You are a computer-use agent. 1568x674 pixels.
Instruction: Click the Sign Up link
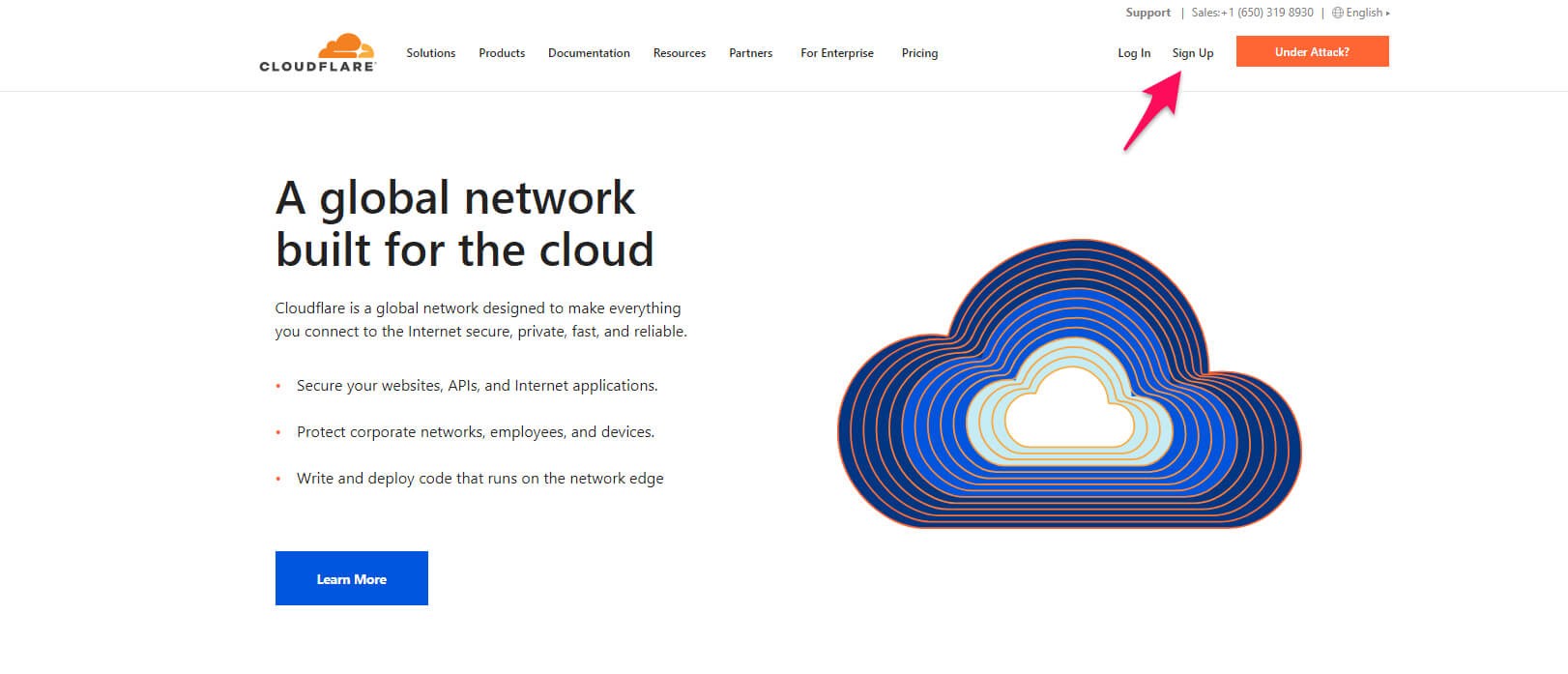1193,53
